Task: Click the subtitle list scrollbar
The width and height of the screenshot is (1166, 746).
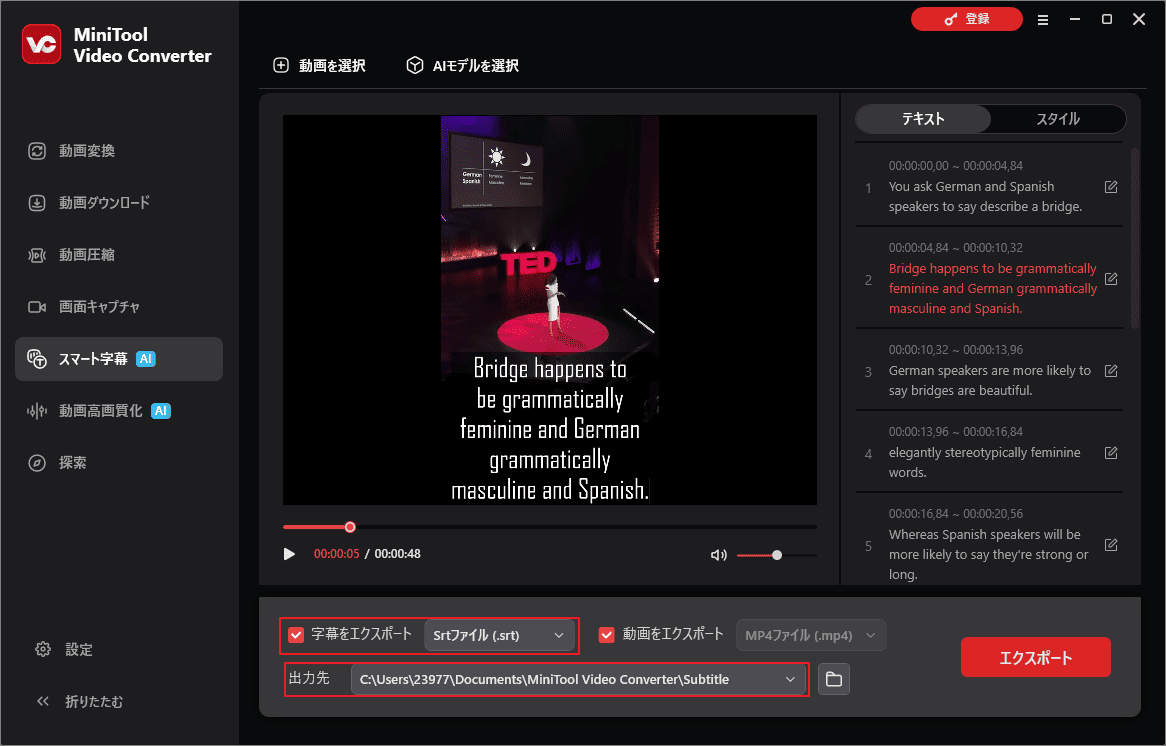Action: coord(1135,238)
